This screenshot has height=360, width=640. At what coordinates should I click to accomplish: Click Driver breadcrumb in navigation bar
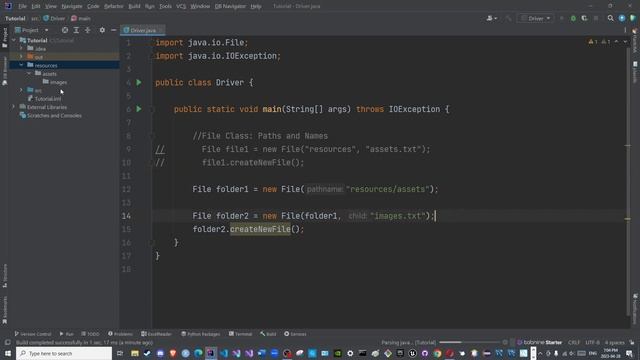point(54,18)
